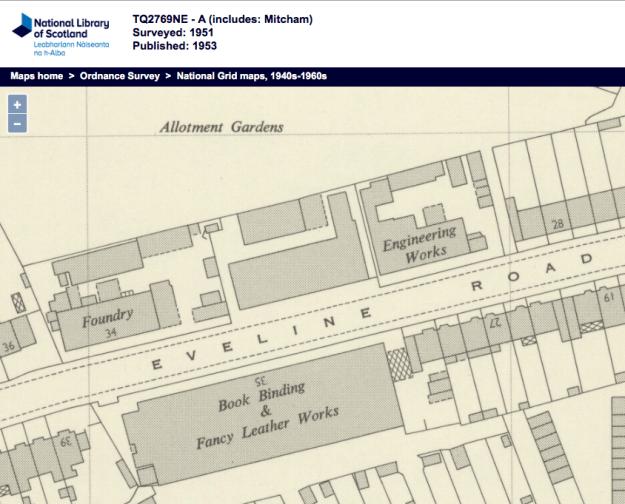This screenshot has height=504, width=625.
Task: Go to the Ordnance Survey breadcrumb
Action: (x=120, y=76)
